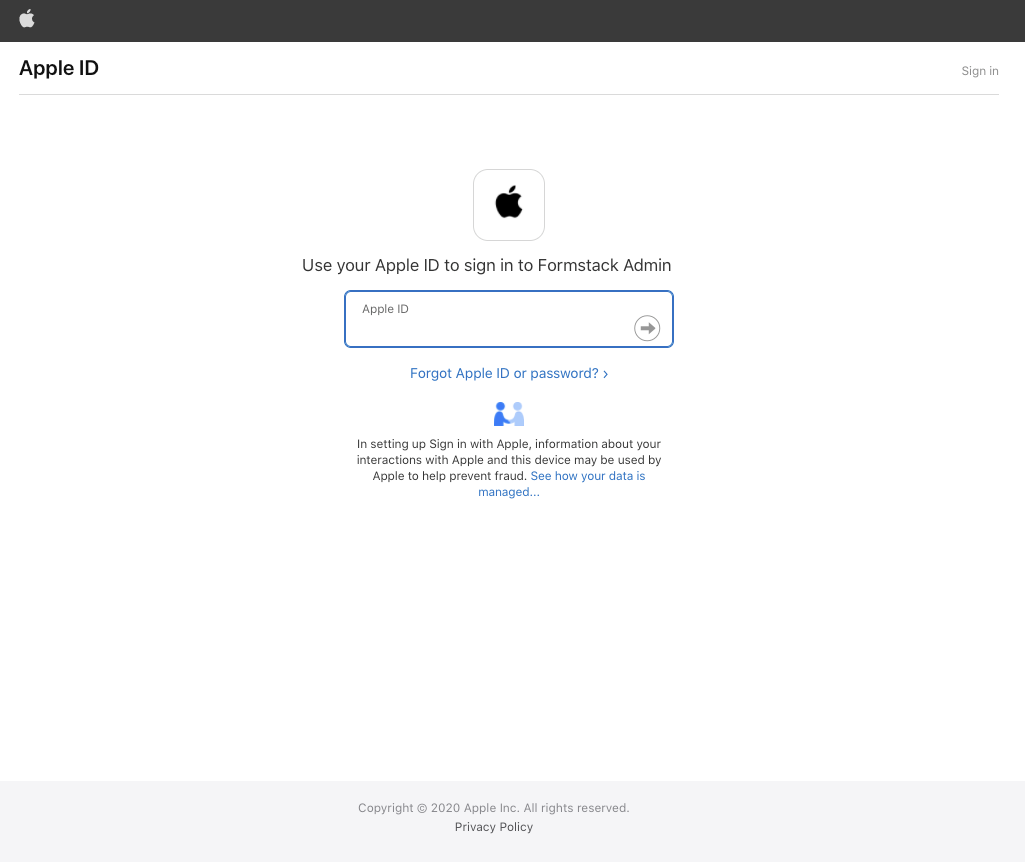Select the "Apple ID" page heading

click(x=58, y=68)
